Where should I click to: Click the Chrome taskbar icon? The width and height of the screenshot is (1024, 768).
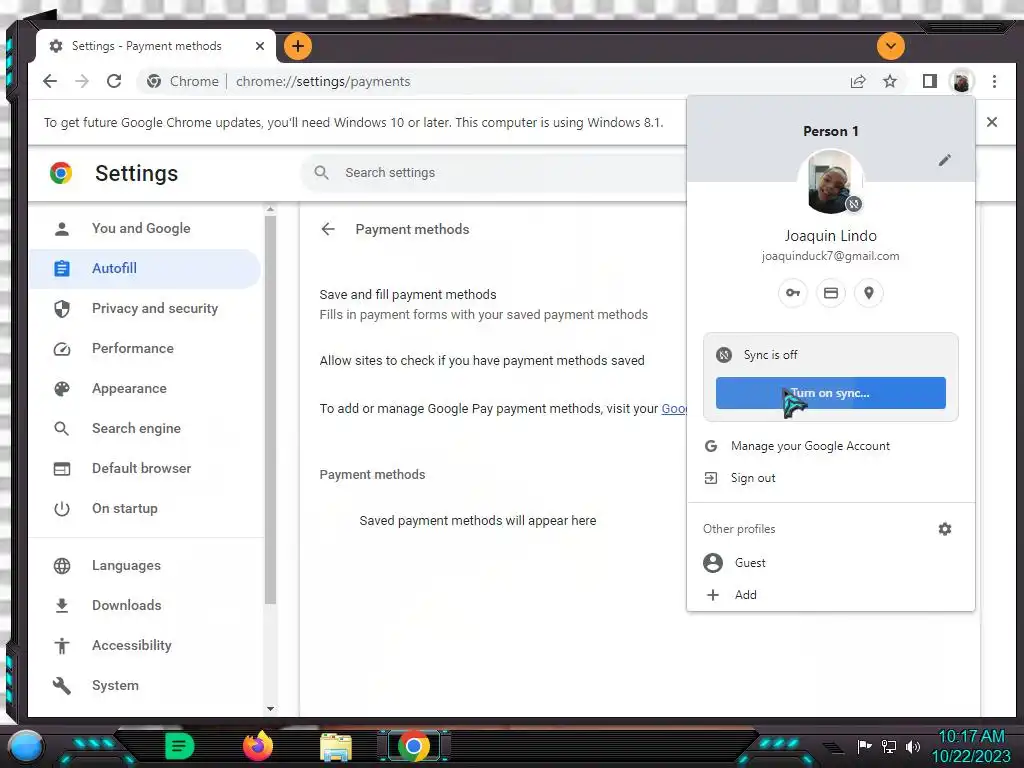click(414, 746)
